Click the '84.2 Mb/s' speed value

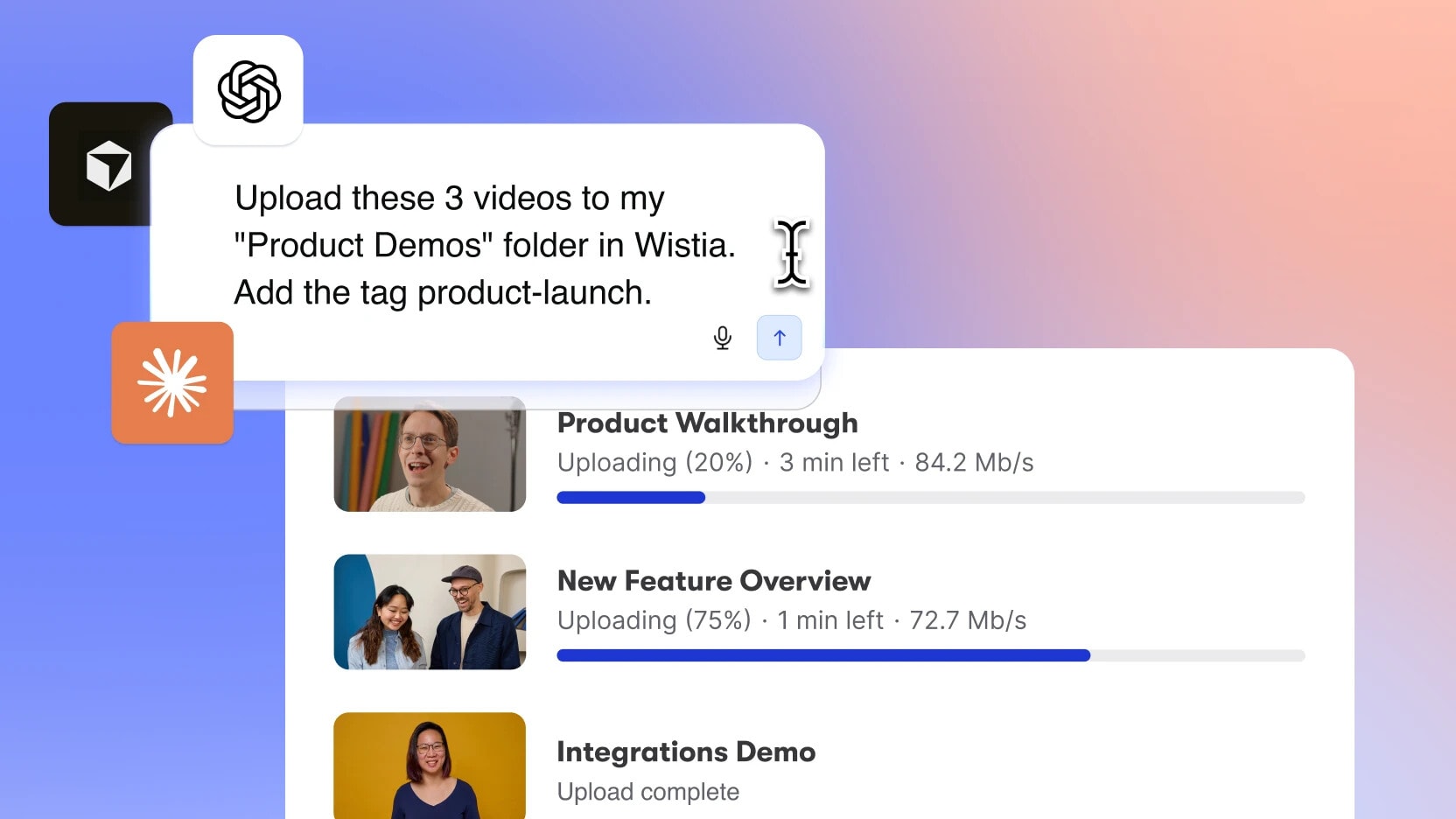pyautogui.click(x=974, y=462)
